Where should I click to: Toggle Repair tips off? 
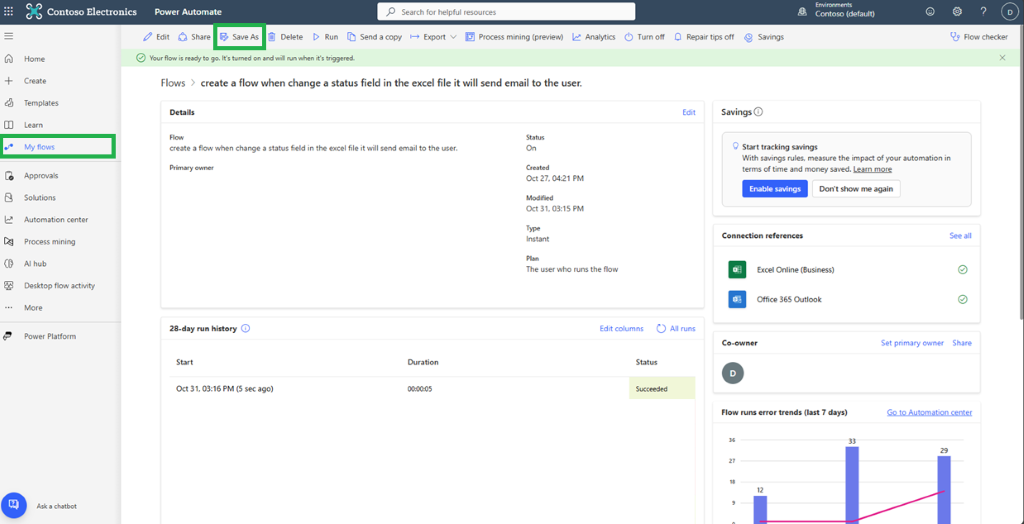[x=703, y=37]
